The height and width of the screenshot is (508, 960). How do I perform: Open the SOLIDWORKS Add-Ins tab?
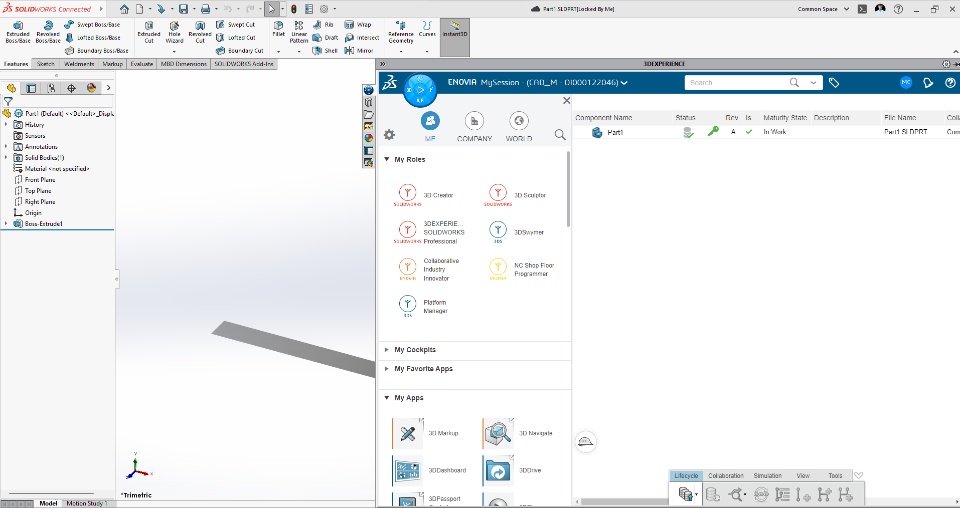[x=244, y=64]
